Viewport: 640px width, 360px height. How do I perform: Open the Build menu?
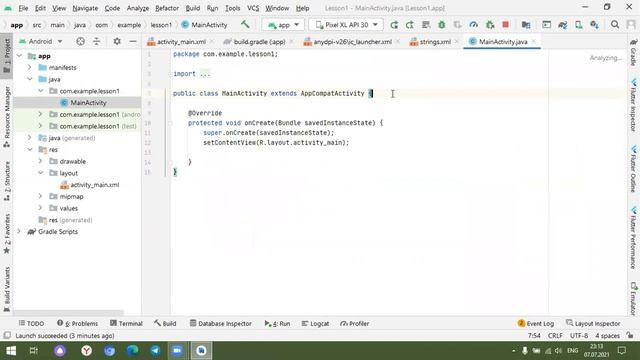click(193, 8)
